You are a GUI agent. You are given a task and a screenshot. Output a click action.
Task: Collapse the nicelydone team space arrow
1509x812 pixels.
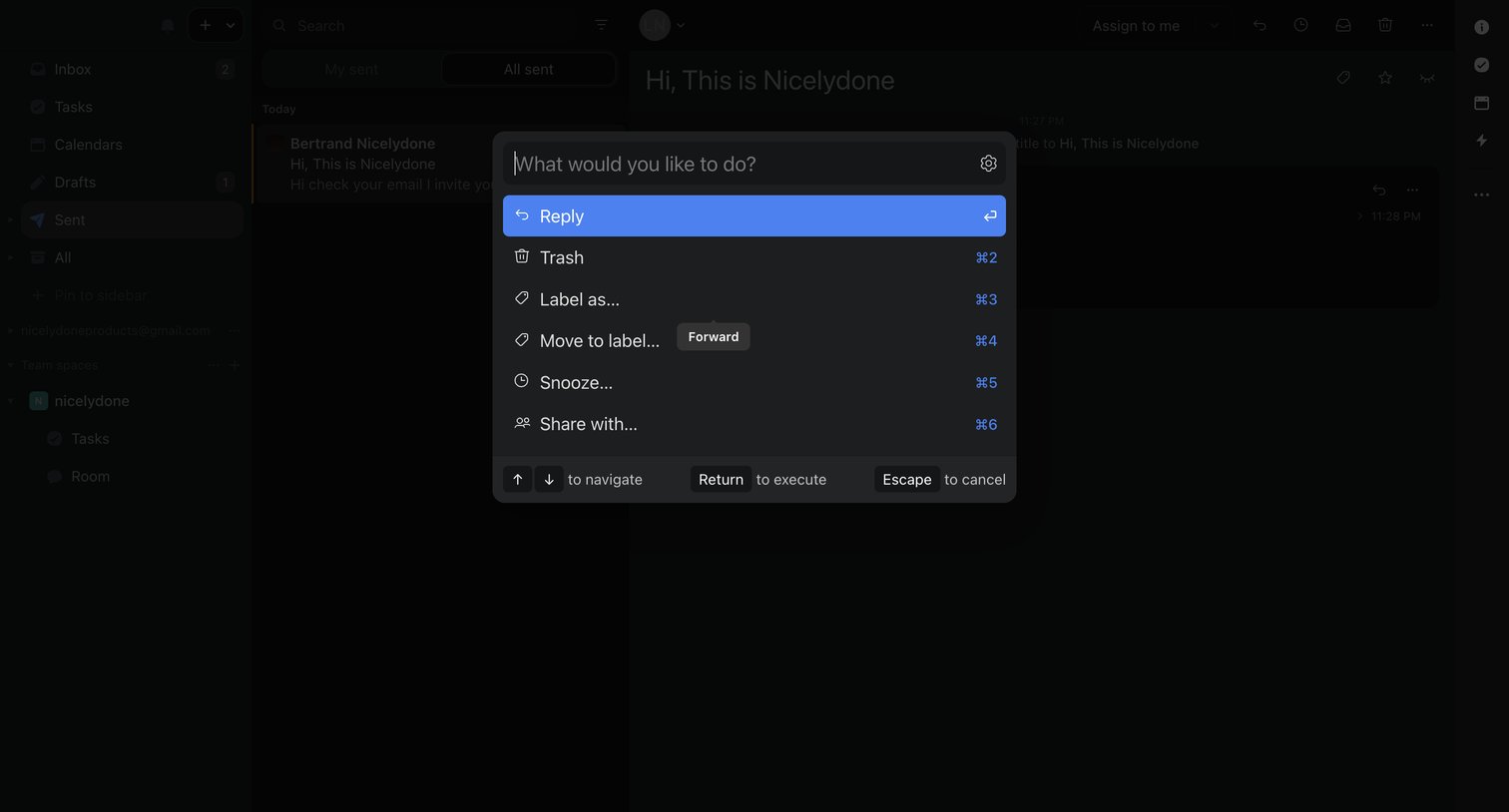pyautogui.click(x=10, y=401)
